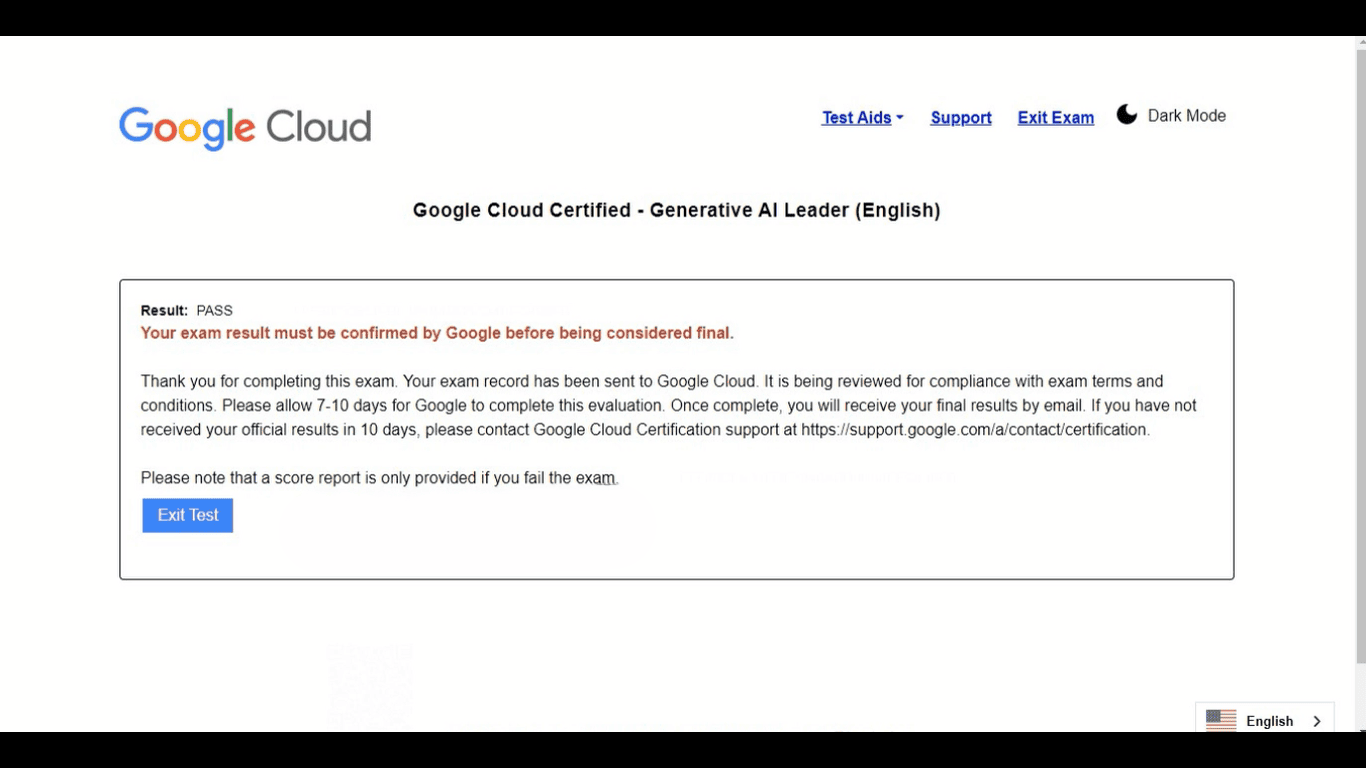1366x768 pixels.
Task: Open the Test Aids dropdown menu
Action: 856,118
